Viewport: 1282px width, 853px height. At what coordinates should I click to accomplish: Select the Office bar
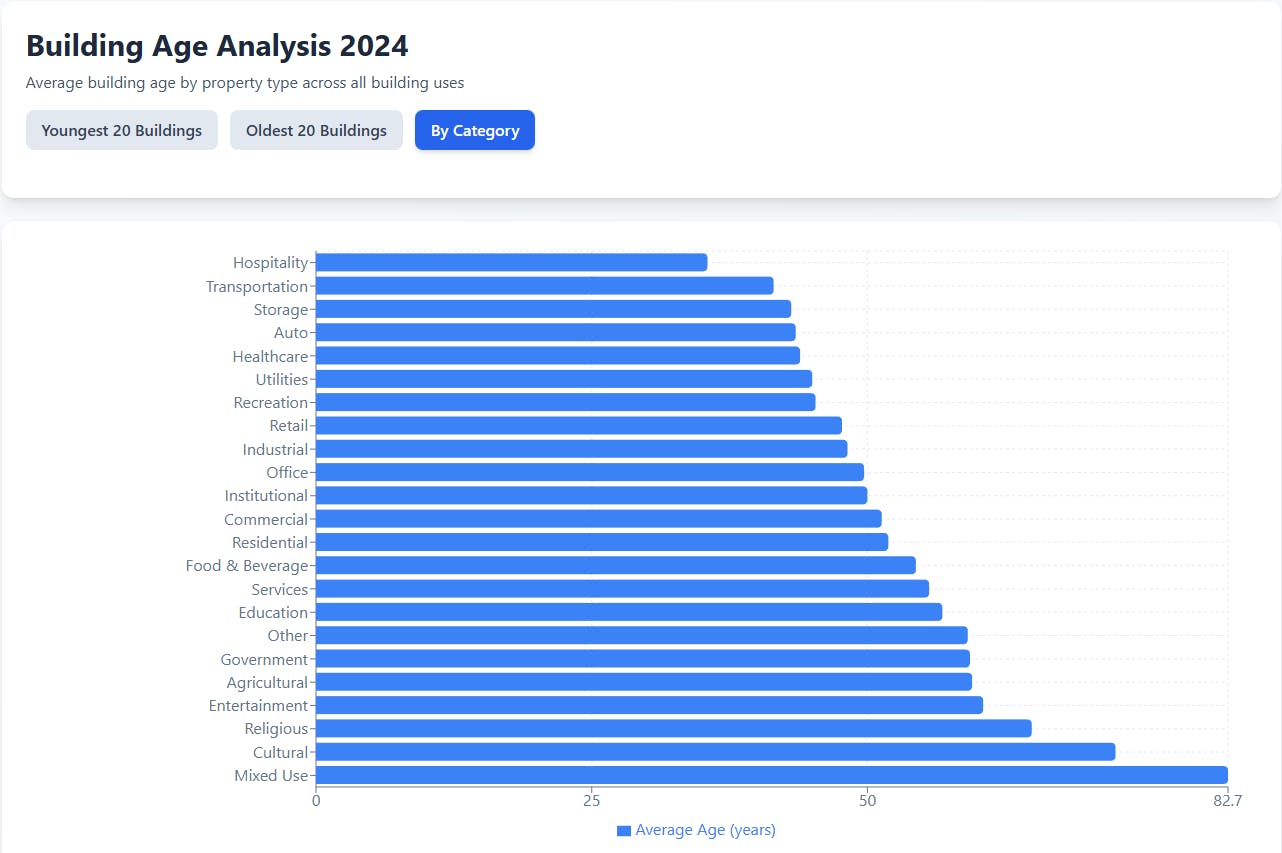pyautogui.click(x=589, y=472)
